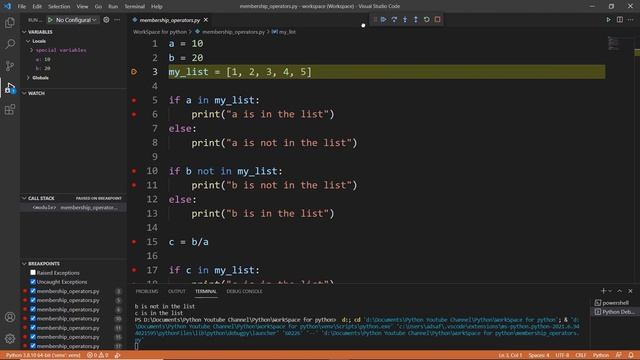640x360 pixels.
Task: Select the powershell terminal in the list
Action: [615, 302]
